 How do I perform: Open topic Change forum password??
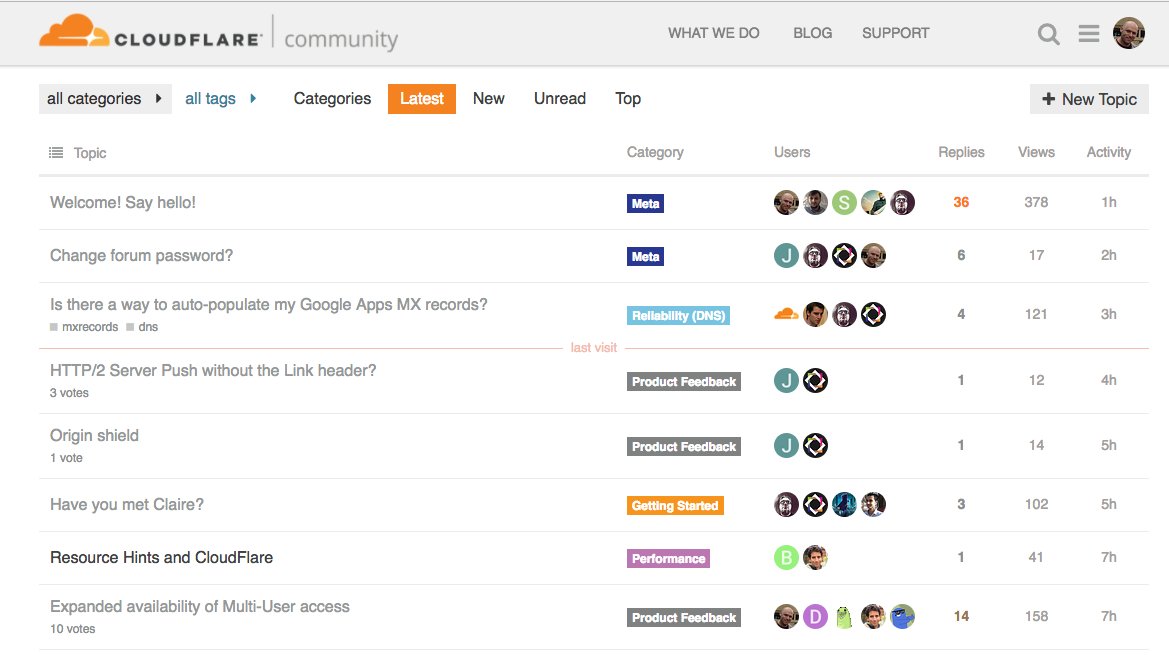click(142, 256)
